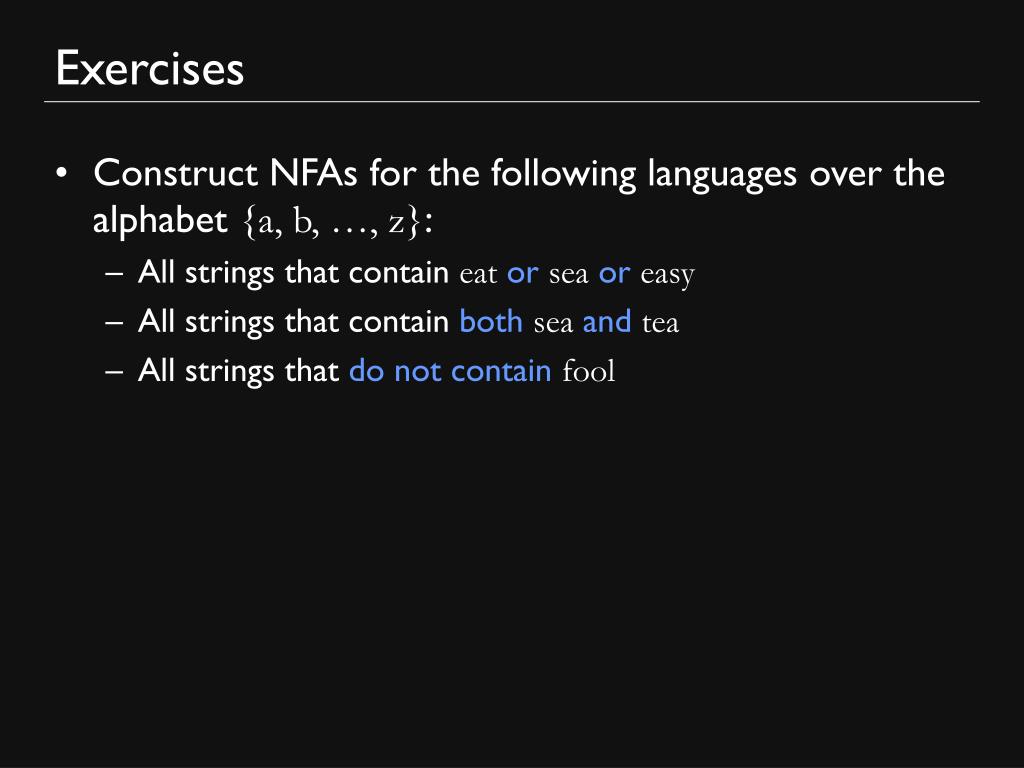Click the word "NFAs" in the first line

pyautogui.click(x=313, y=174)
